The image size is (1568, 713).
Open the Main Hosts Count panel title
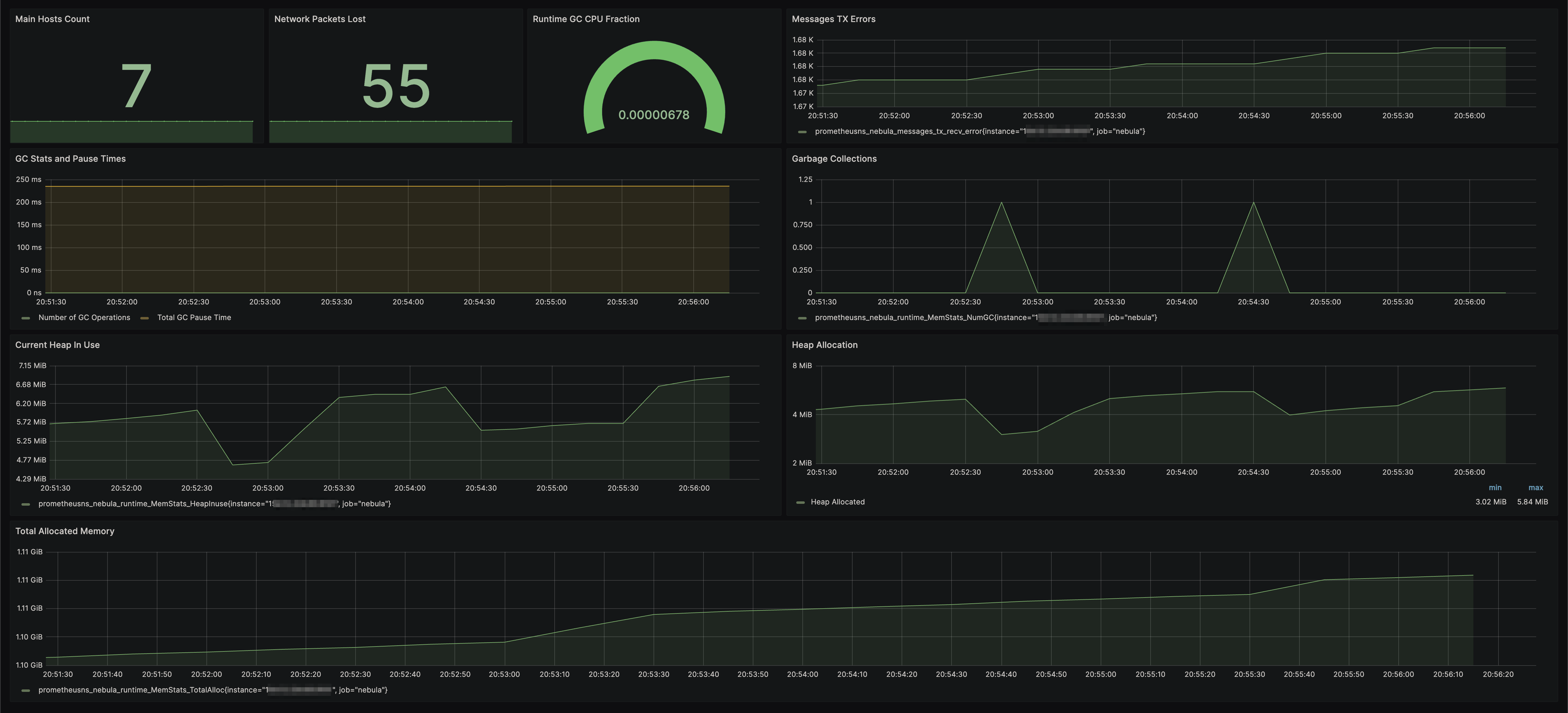[x=52, y=19]
